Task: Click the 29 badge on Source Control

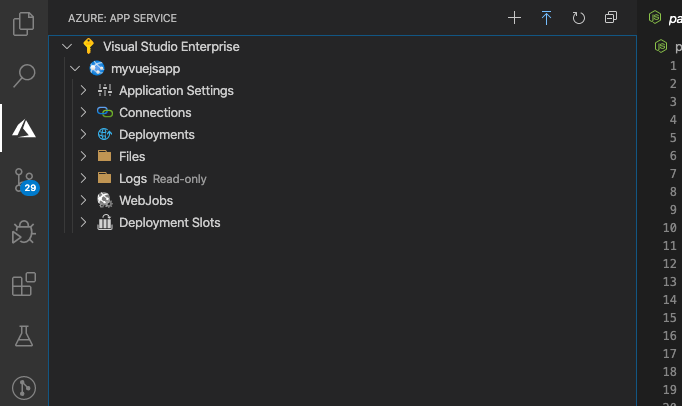Action: pos(30,188)
